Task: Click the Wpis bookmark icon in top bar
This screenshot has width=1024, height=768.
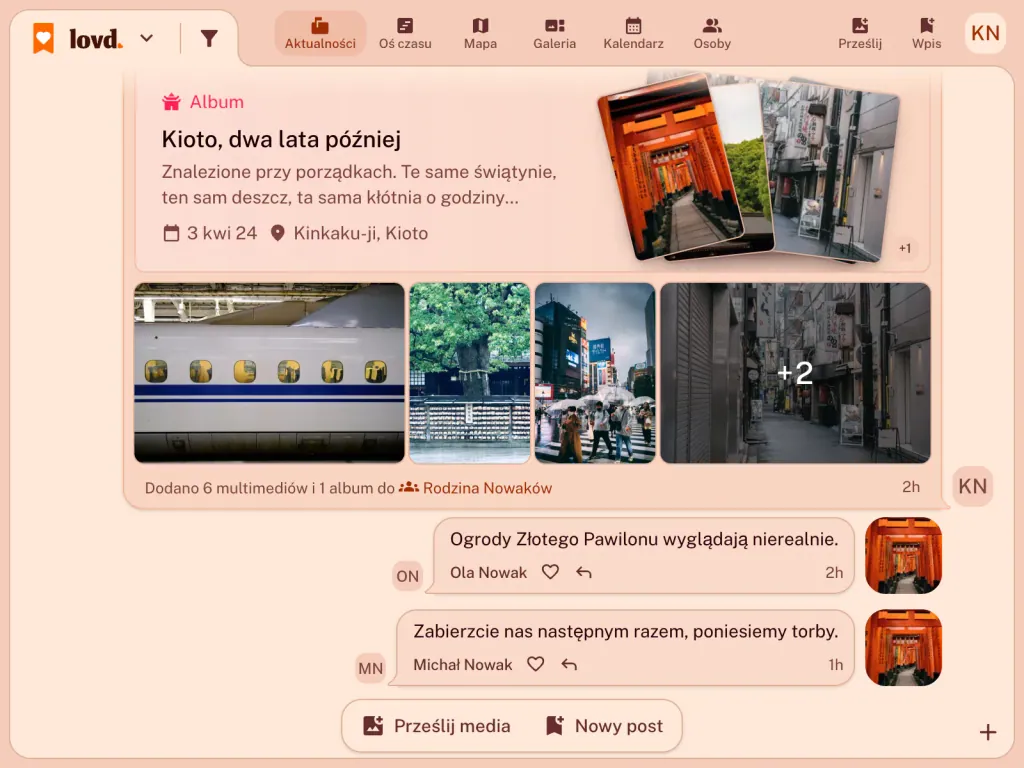Action: click(x=926, y=33)
